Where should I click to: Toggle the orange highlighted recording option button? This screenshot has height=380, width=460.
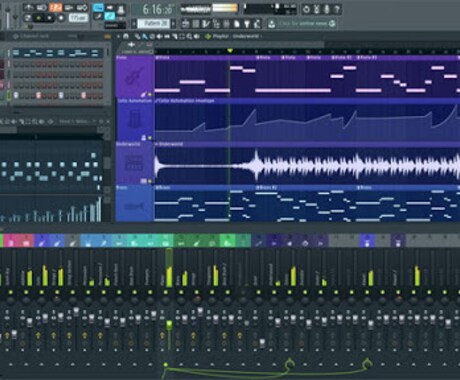55,7
